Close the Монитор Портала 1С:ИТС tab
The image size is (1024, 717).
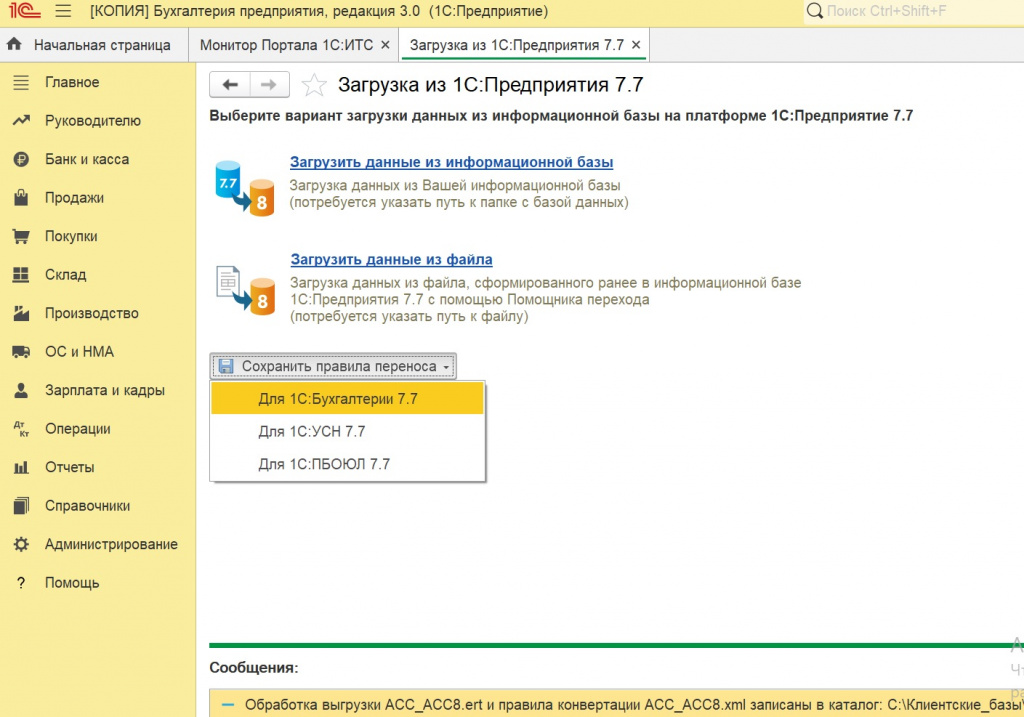click(x=385, y=45)
